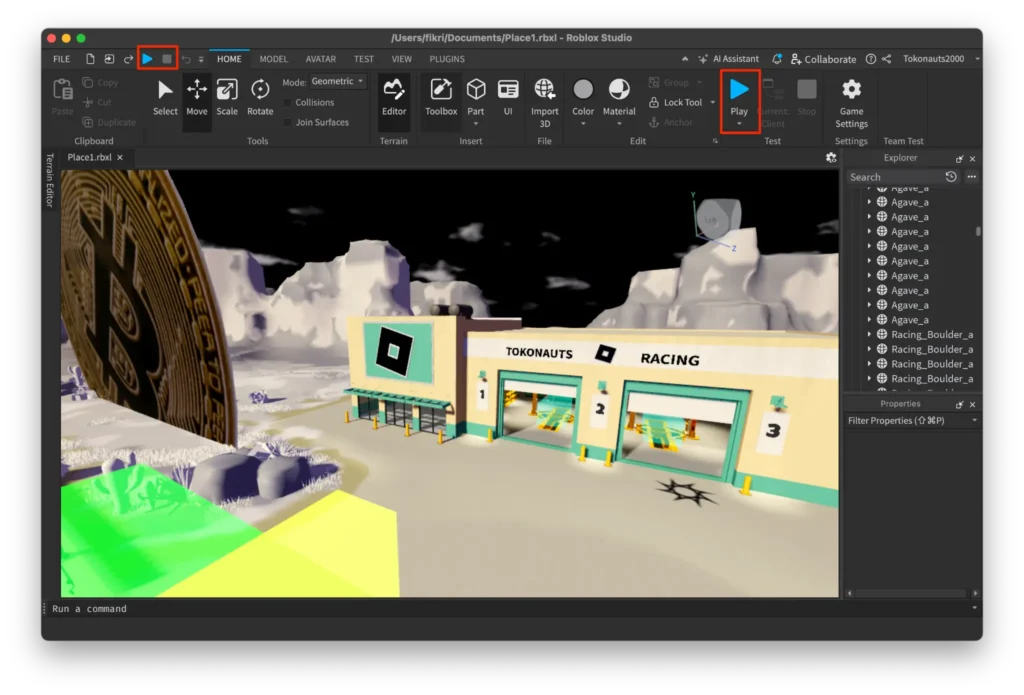
Task: Switch to the HOME ribbon tab
Action: click(x=229, y=59)
